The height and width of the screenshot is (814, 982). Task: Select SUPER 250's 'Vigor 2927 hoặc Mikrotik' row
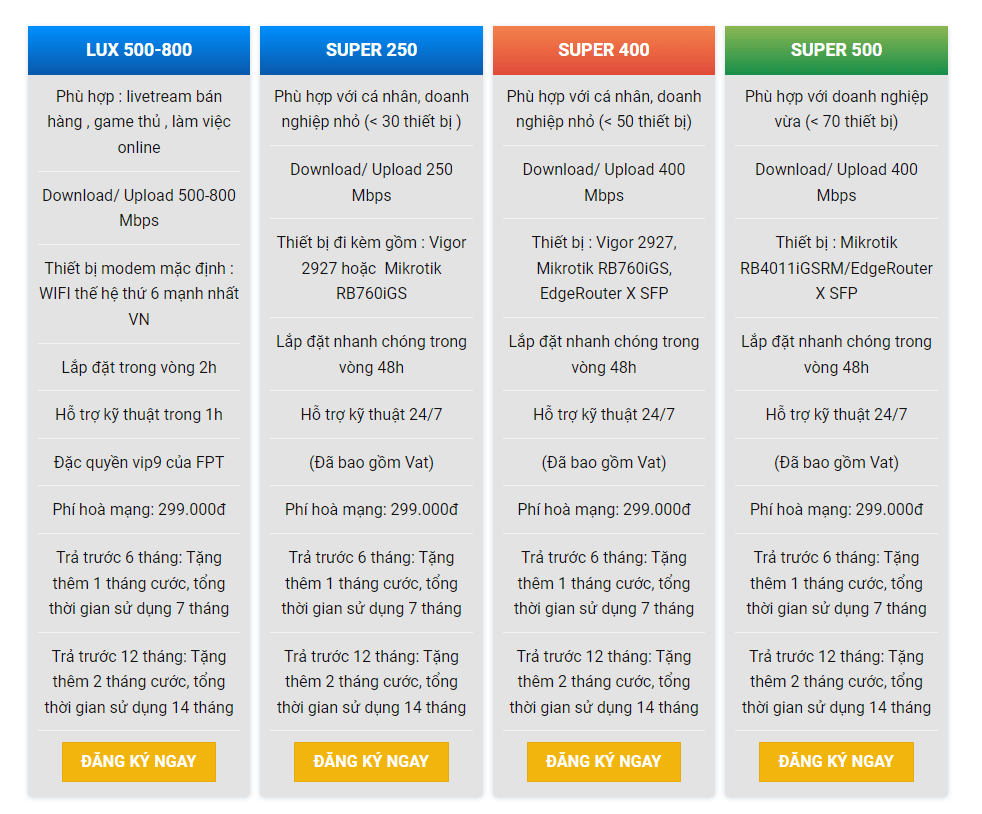click(x=371, y=268)
